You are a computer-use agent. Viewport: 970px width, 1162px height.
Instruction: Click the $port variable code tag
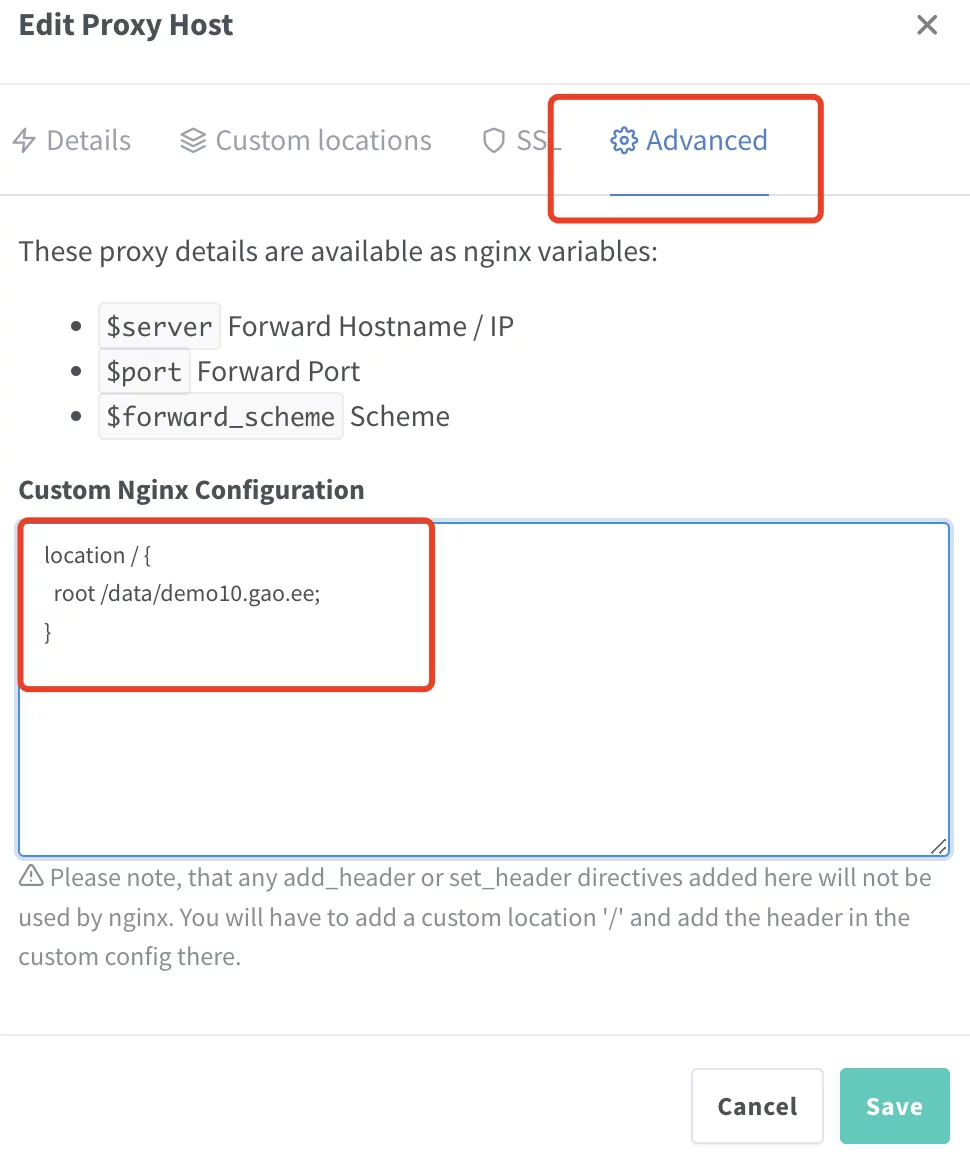tap(144, 372)
